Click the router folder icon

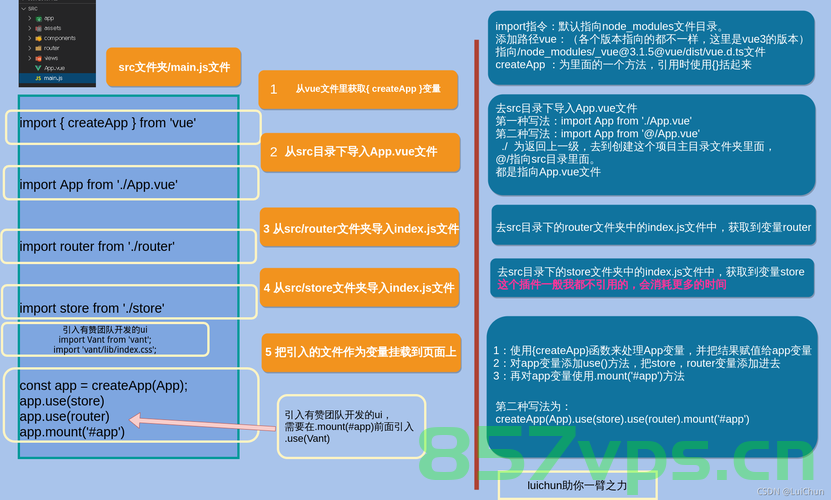click(x=38, y=48)
